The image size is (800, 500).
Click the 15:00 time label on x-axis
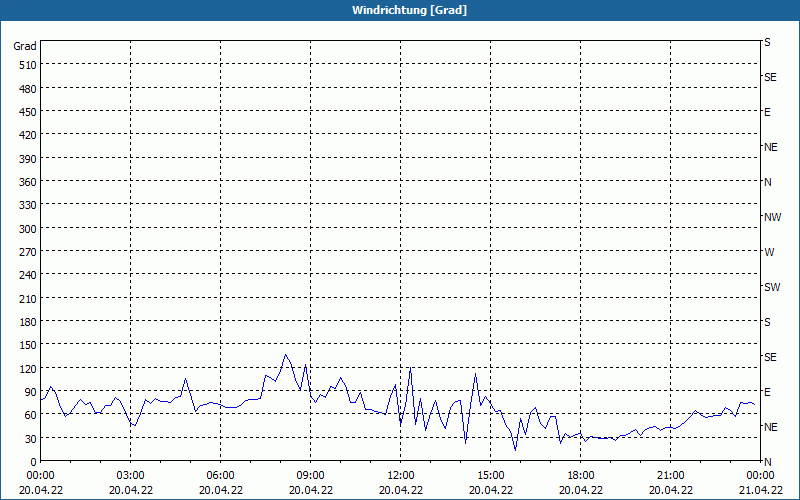(x=490, y=475)
